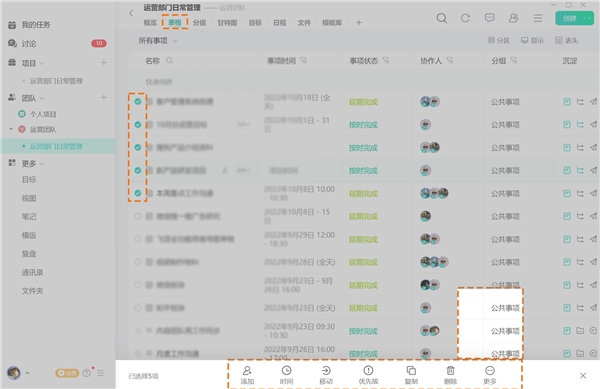
Task: Open search with the magnifier icon in top bar
Action: click(442, 18)
